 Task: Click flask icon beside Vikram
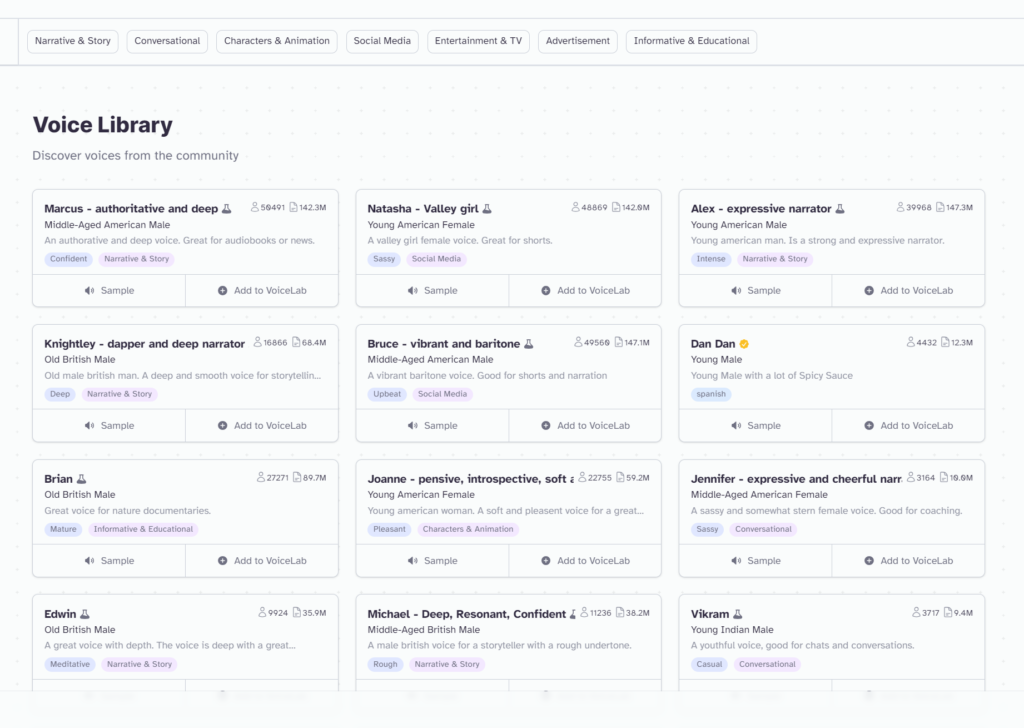[737, 614]
